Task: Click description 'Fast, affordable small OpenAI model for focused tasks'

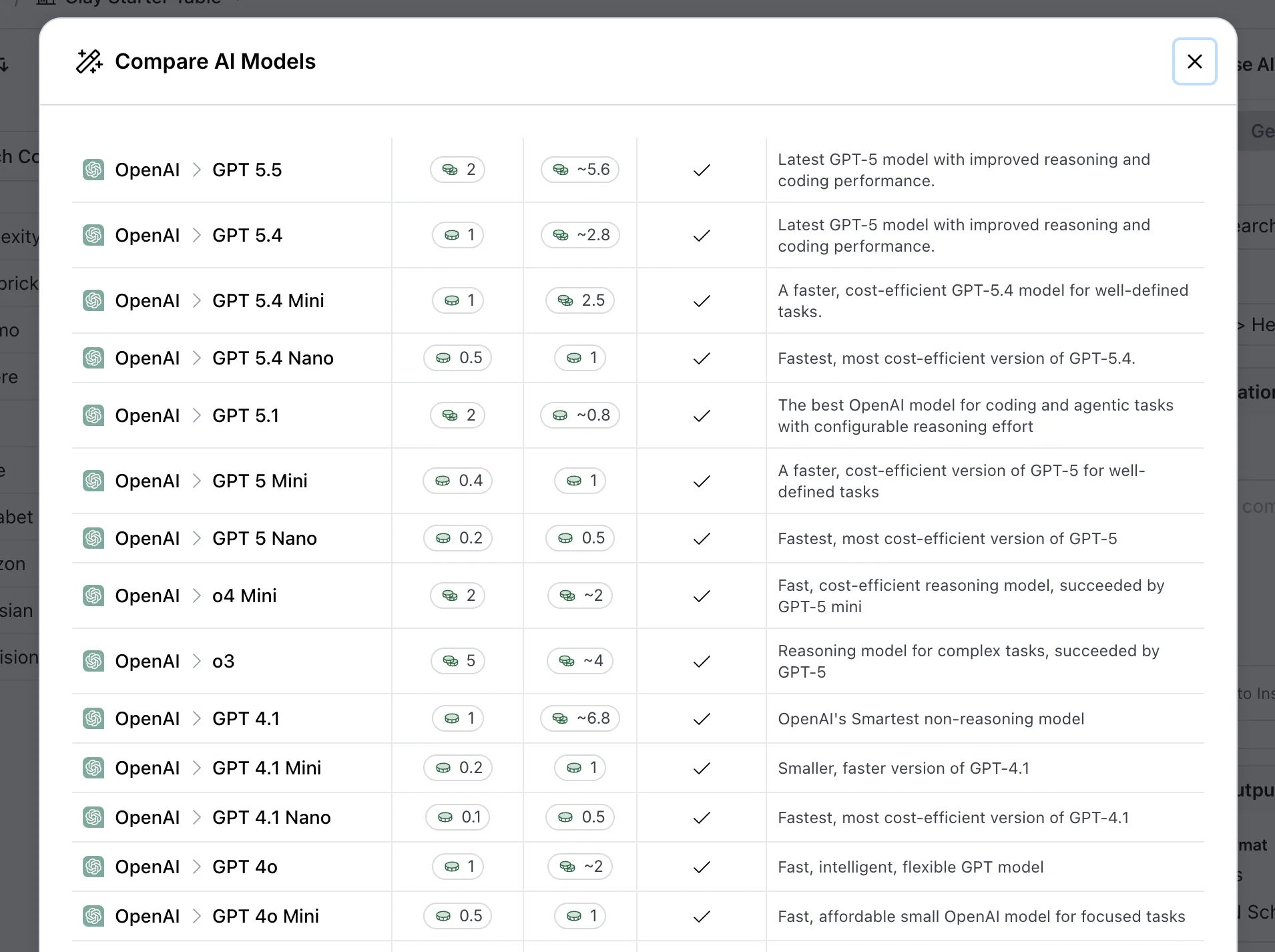Action: click(981, 916)
